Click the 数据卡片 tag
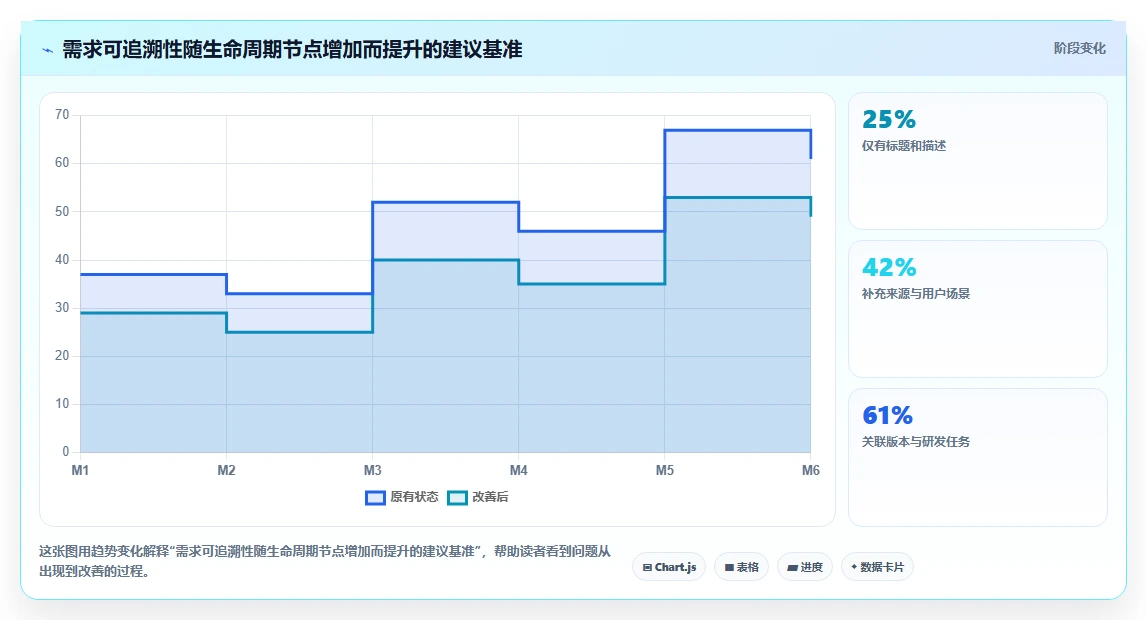The width and height of the screenshot is (1147, 620). tap(877, 567)
